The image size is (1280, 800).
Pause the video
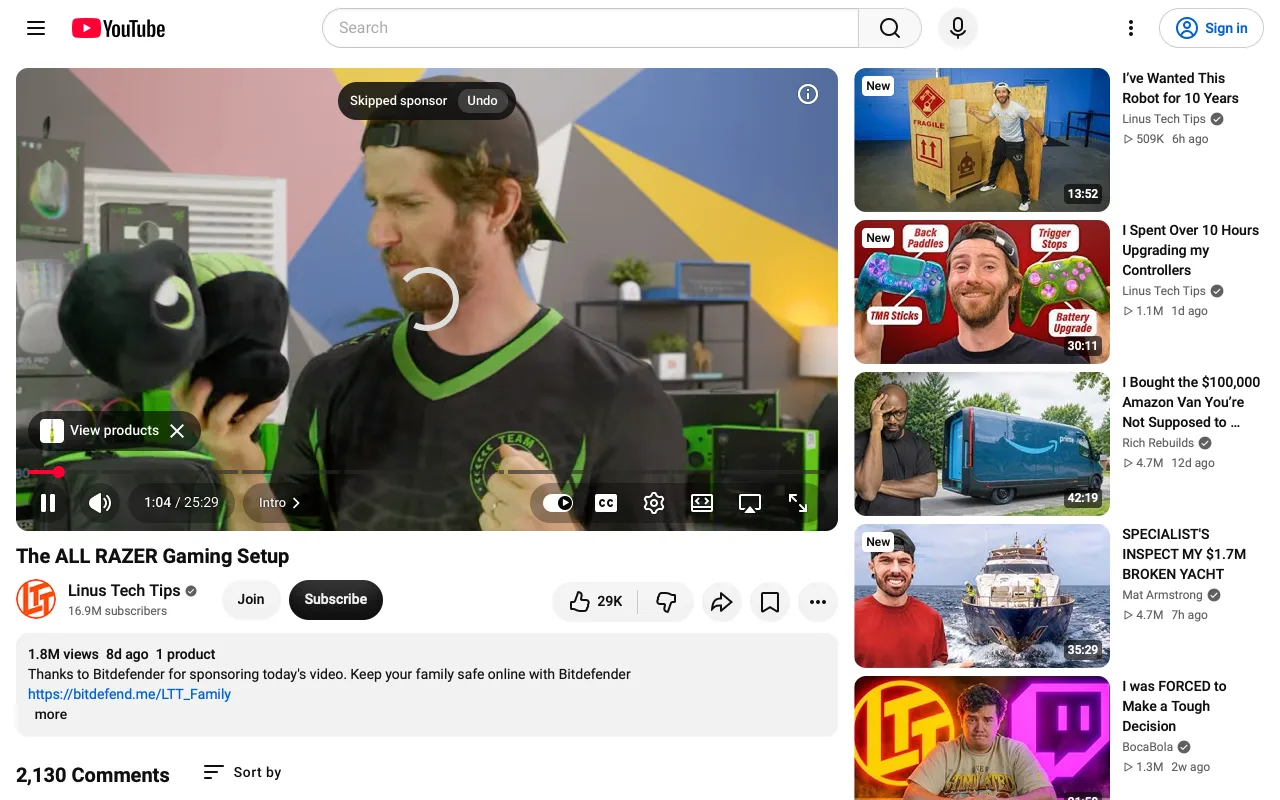coord(48,503)
